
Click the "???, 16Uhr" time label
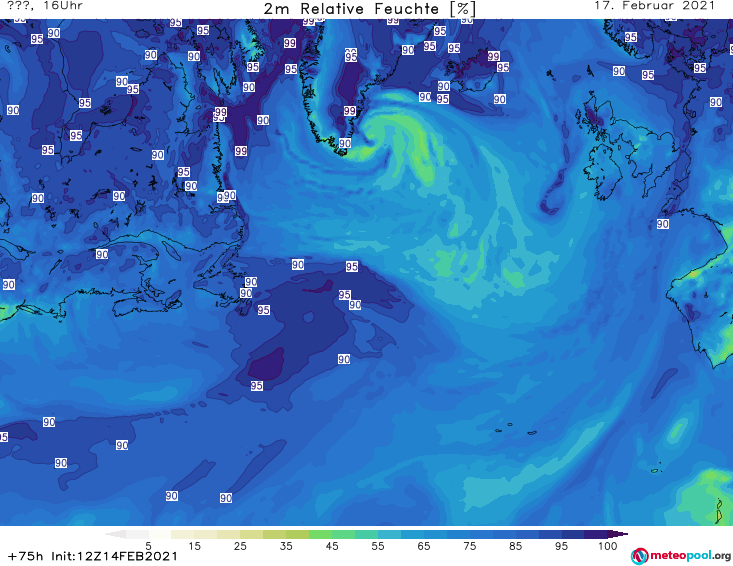click(x=45, y=6)
